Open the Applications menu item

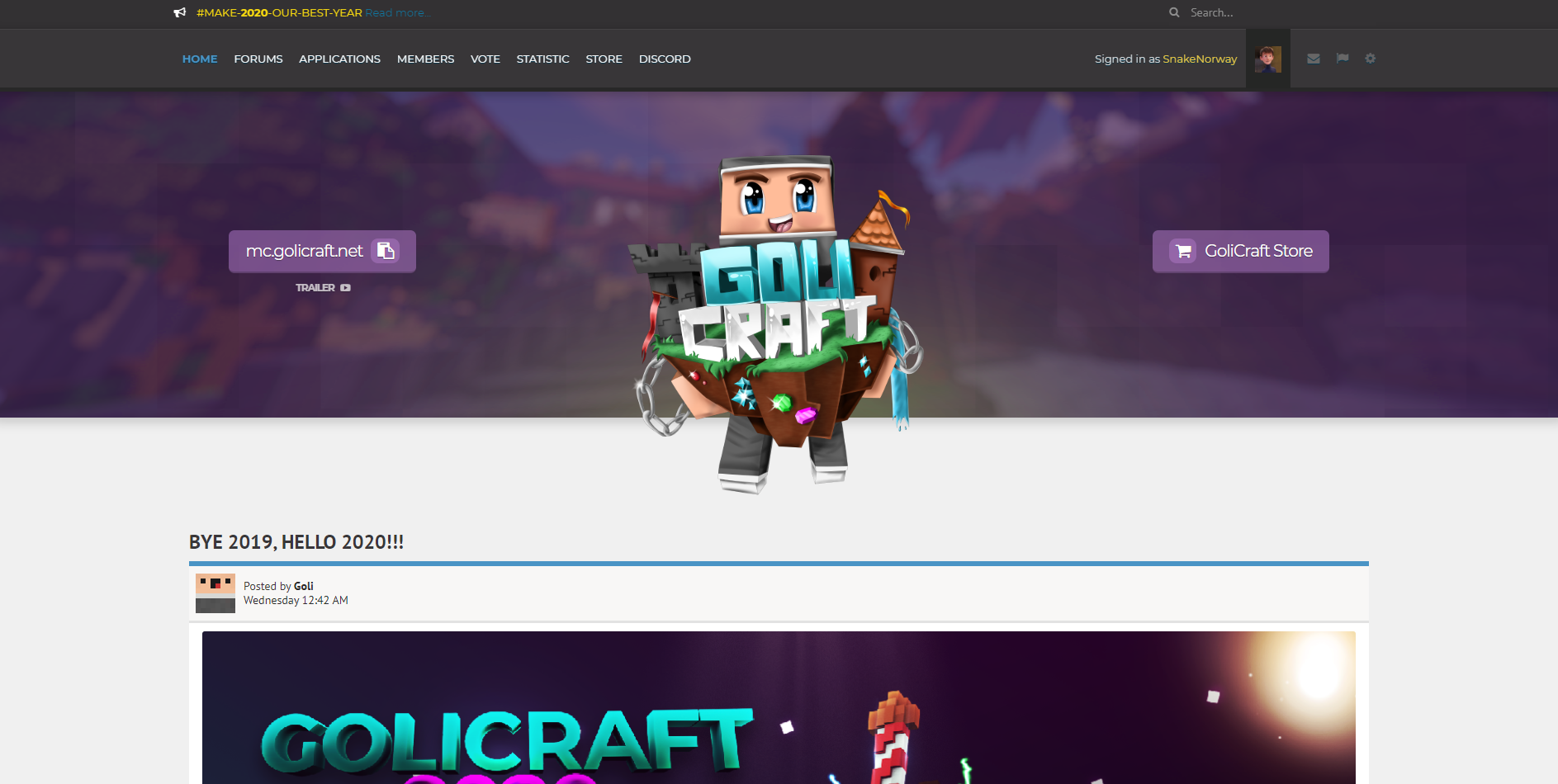point(339,59)
